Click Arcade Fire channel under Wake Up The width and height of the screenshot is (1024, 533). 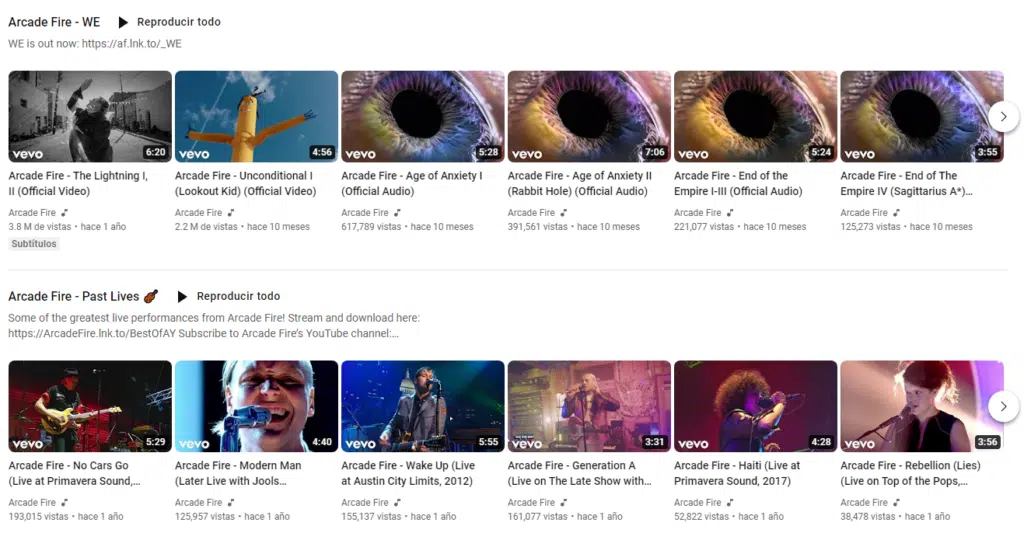365,503
